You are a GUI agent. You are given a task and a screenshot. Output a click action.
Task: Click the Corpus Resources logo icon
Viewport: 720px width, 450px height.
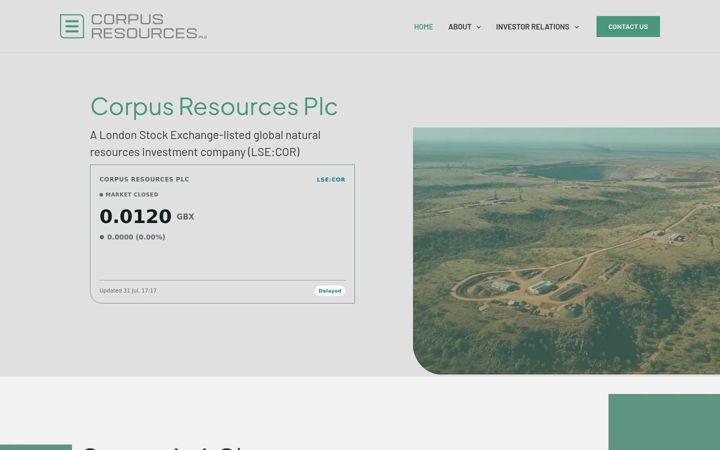[72, 26]
